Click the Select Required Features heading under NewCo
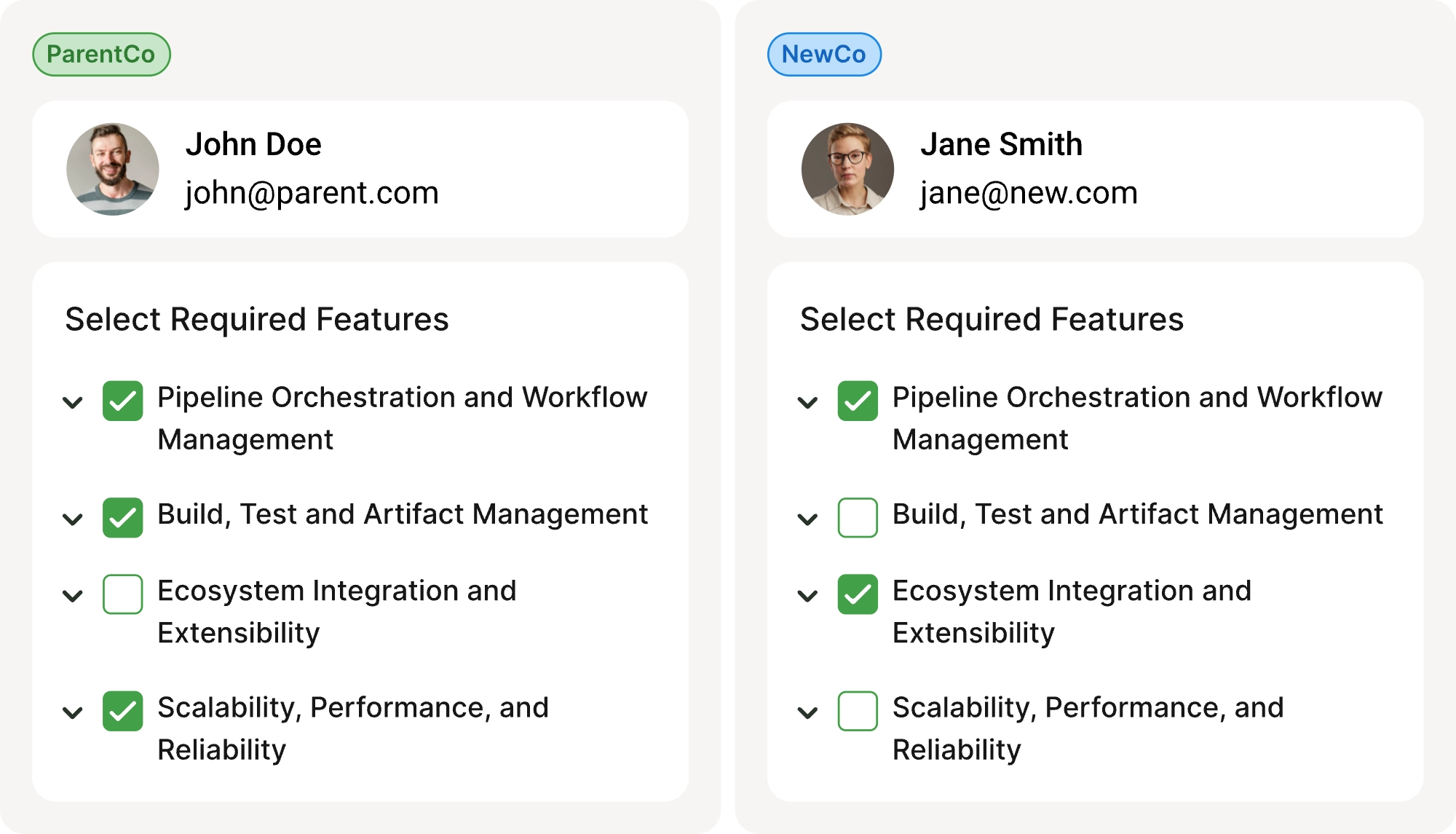 pos(992,318)
